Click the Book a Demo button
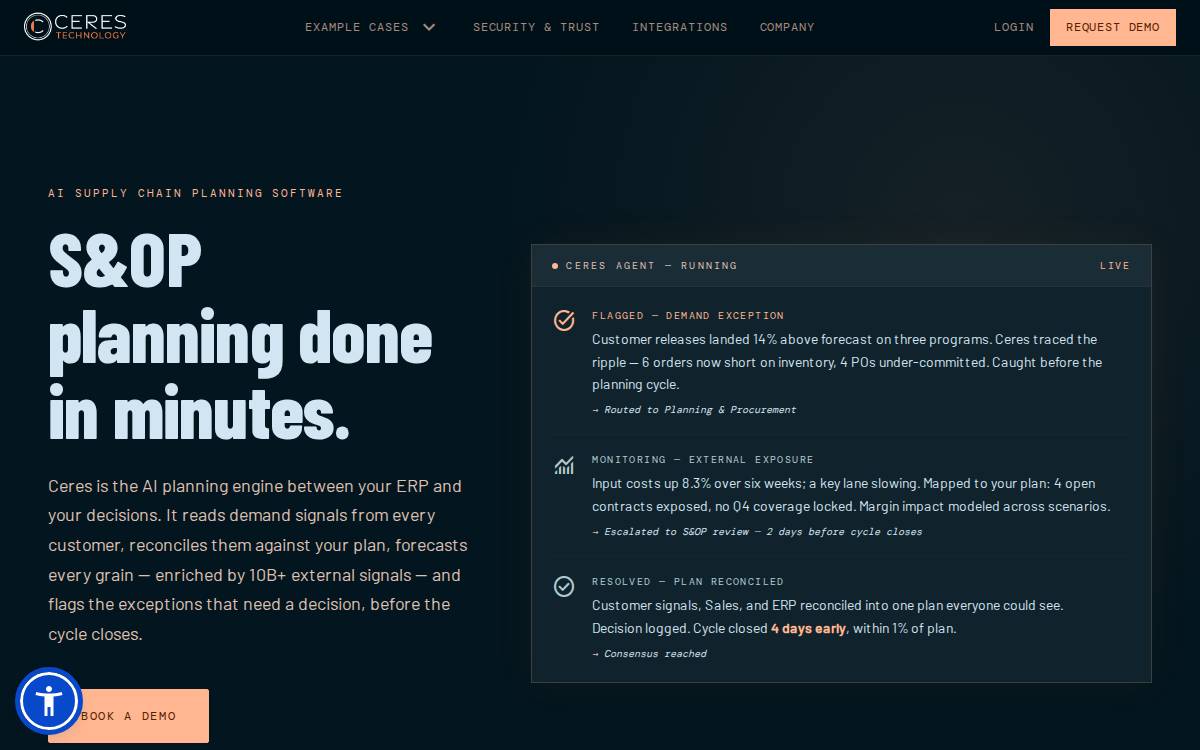This screenshot has height=750, width=1200. tap(128, 716)
